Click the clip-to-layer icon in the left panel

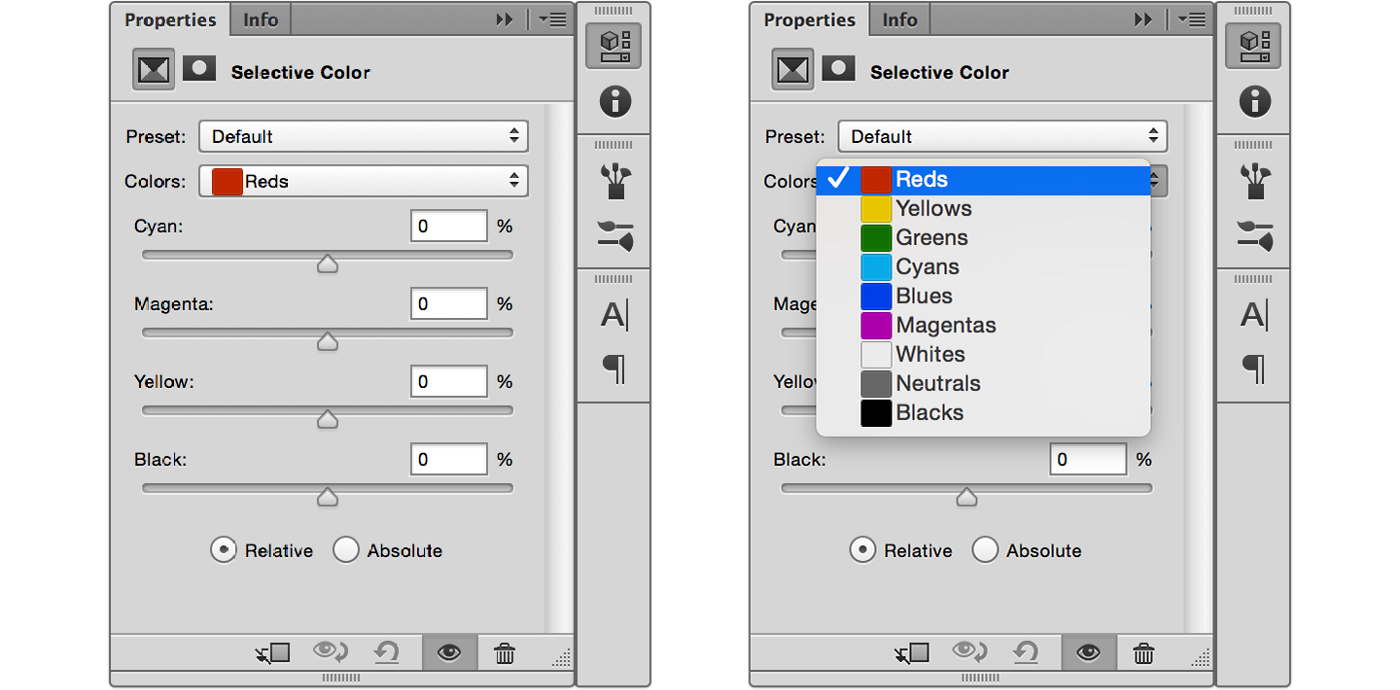[272, 654]
